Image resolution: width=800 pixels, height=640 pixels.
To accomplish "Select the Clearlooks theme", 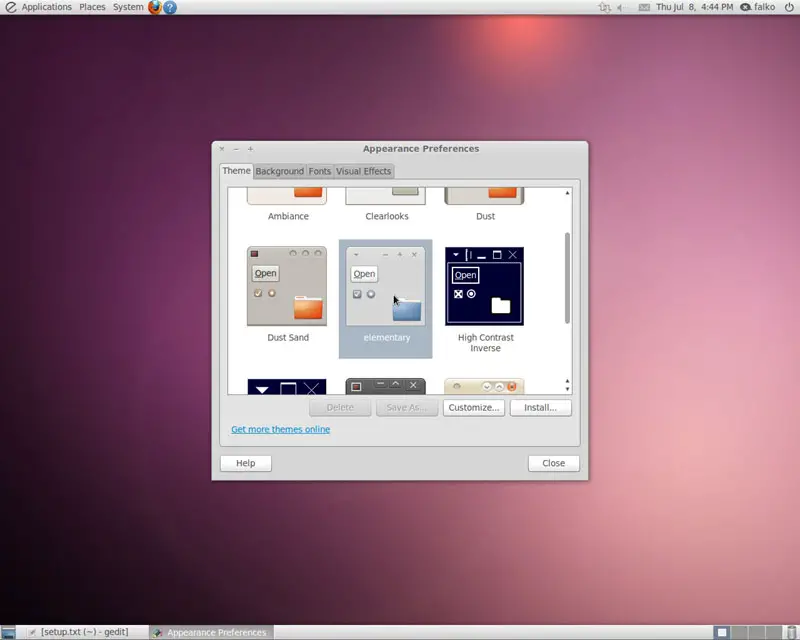I will pos(386,204).
